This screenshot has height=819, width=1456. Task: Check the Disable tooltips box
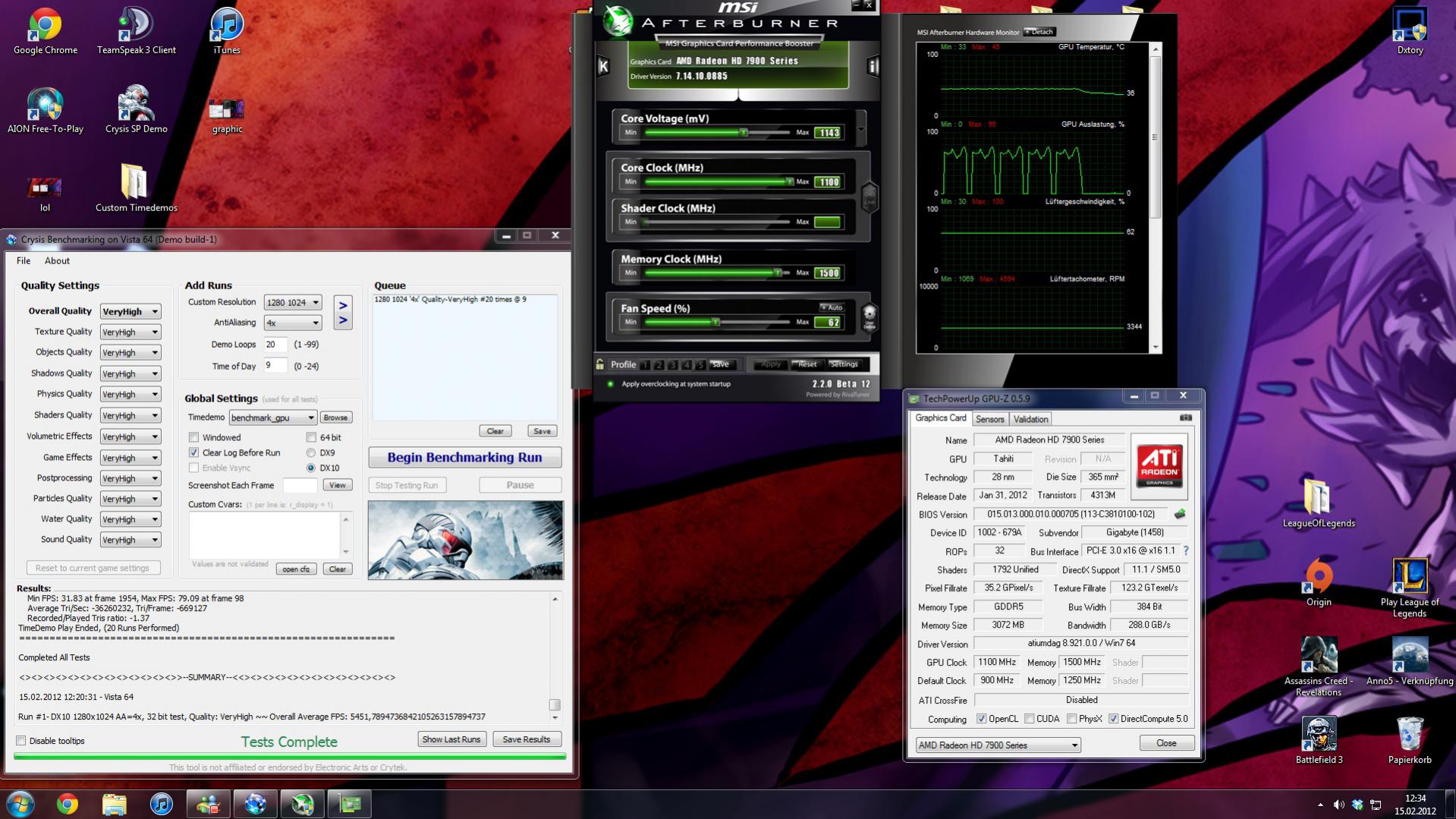tap(21, 741)
